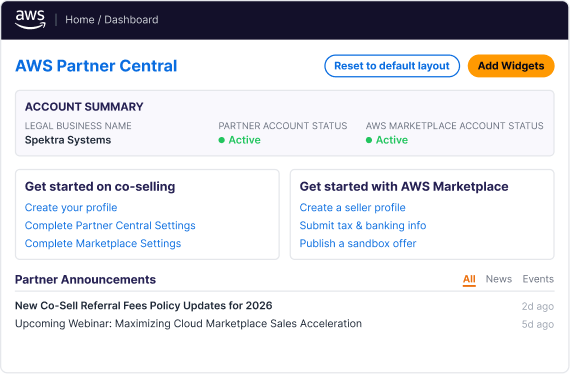Click Get started on co-selling heading

point(100,186)
